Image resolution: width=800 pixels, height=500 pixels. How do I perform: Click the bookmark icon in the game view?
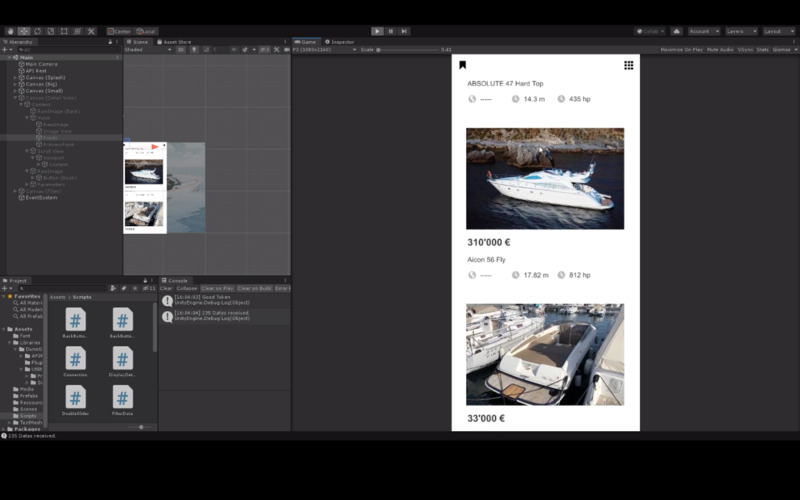(463, 65)
